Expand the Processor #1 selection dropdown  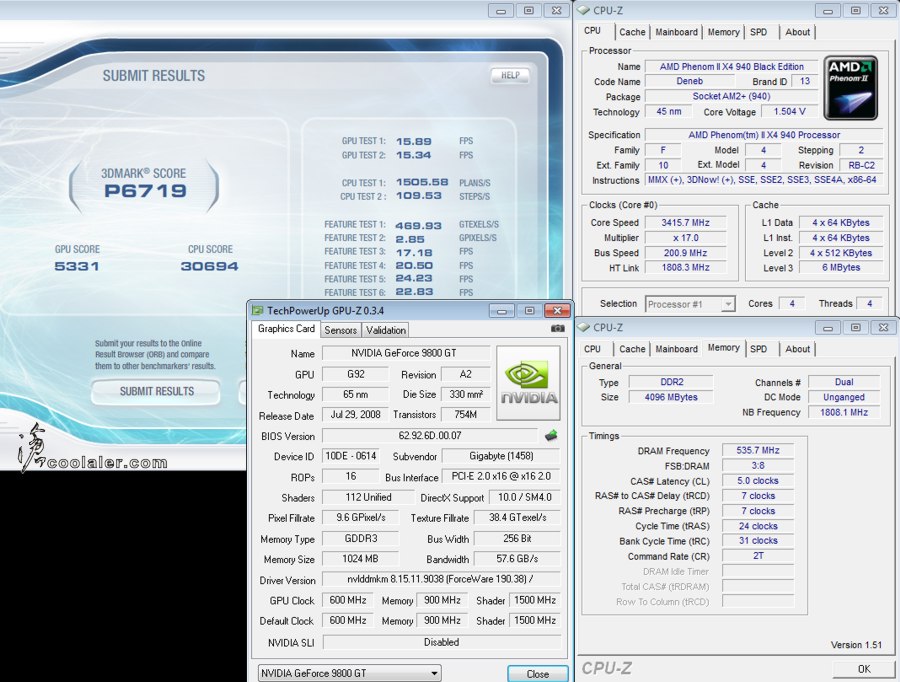click(728, 304)
